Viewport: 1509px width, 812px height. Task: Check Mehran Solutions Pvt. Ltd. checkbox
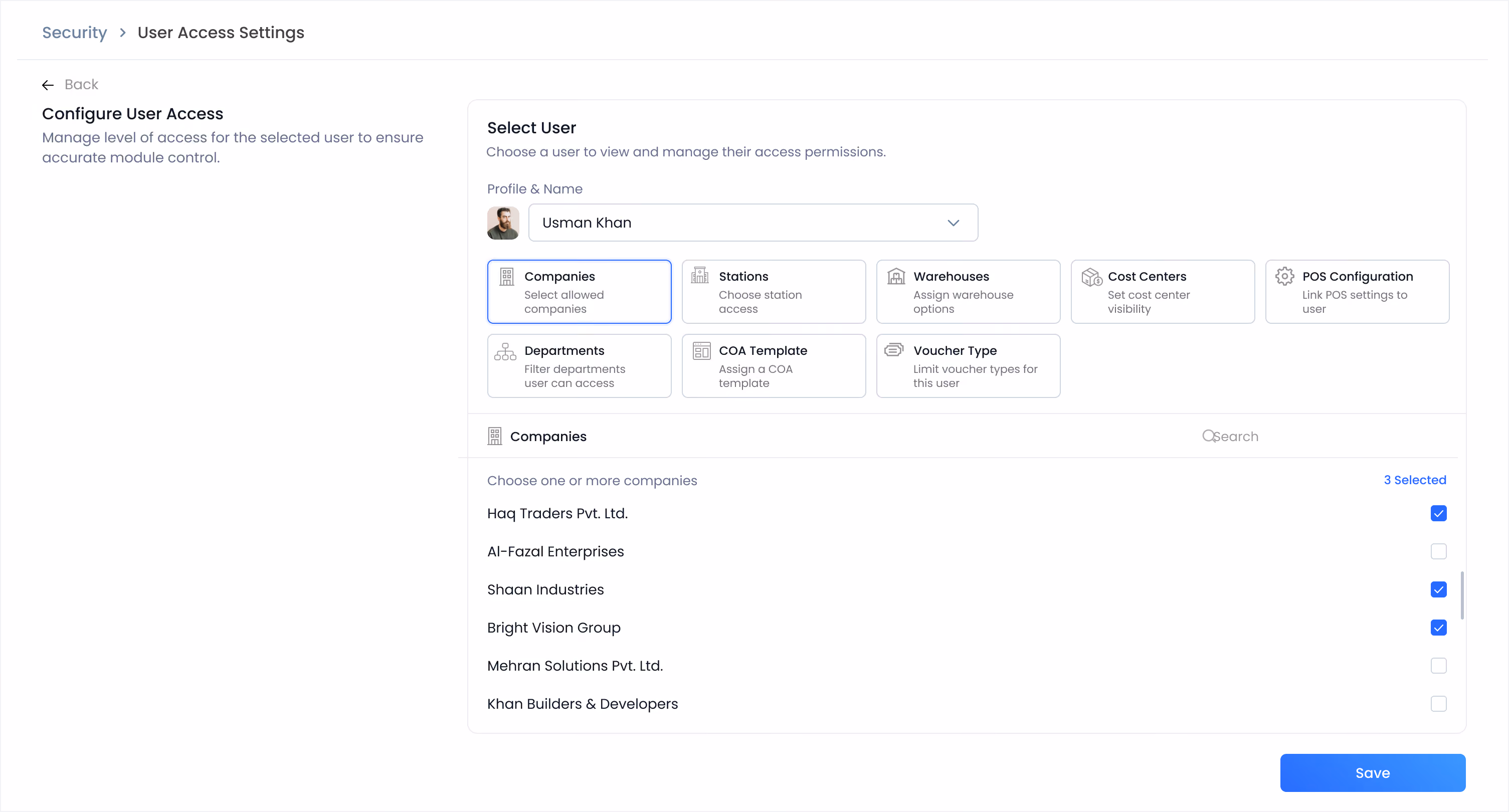click(x=1438, y=666)
